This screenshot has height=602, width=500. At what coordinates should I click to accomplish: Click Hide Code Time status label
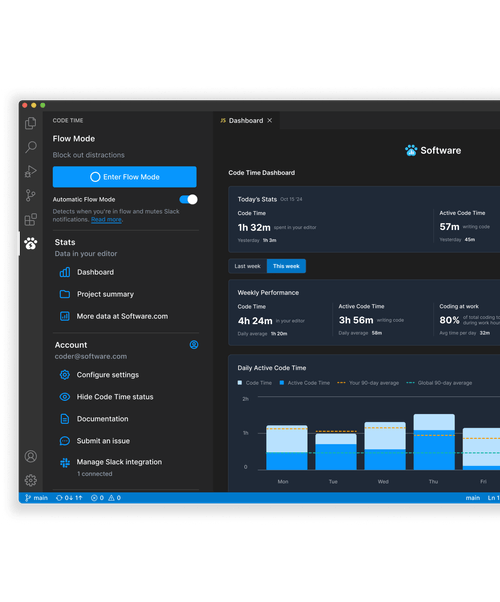coord(115,397)
